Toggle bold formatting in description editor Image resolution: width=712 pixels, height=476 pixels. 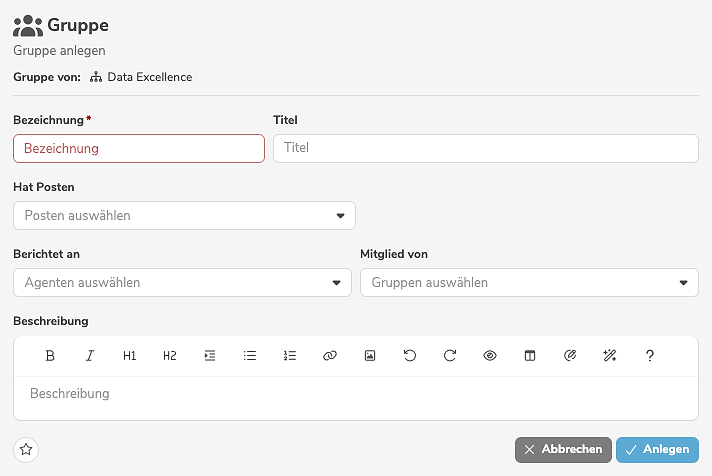point(50,355)
